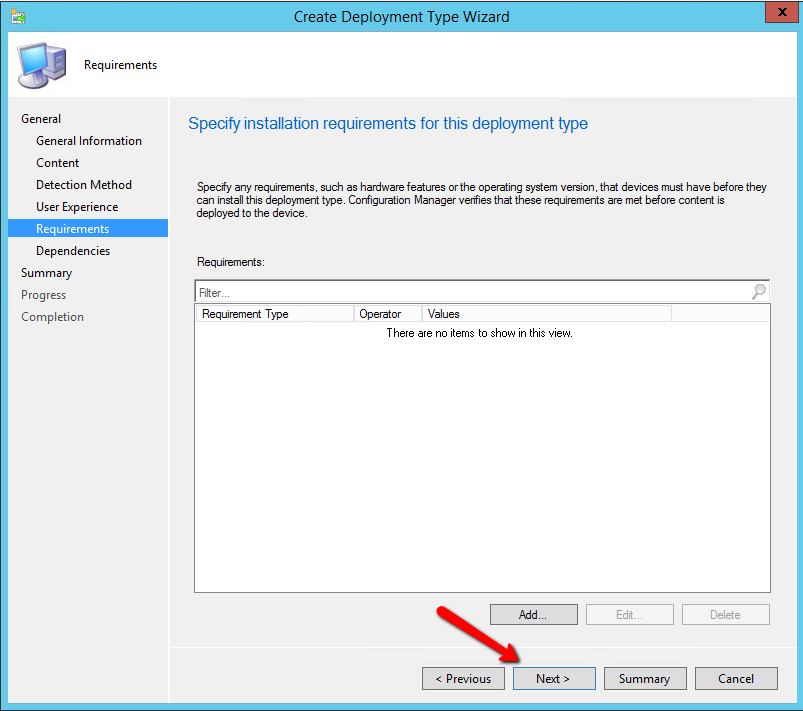Click the search magnifier icon in filter box

[x=759, y=292]
